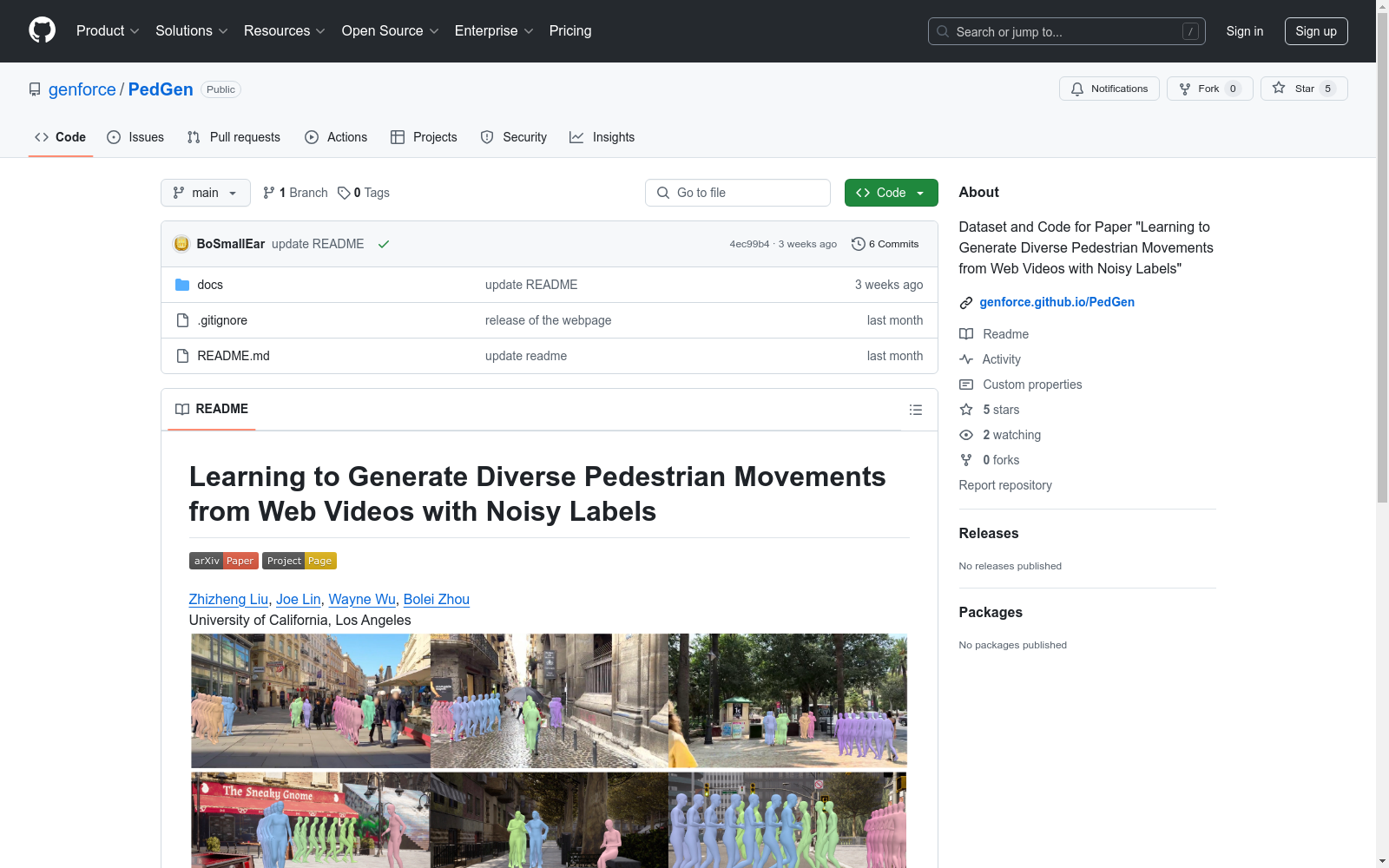Viewport: 1389px width, 868px height.
Task: Click the magnifier icon in the search bar
Action: tap(943, 31)
